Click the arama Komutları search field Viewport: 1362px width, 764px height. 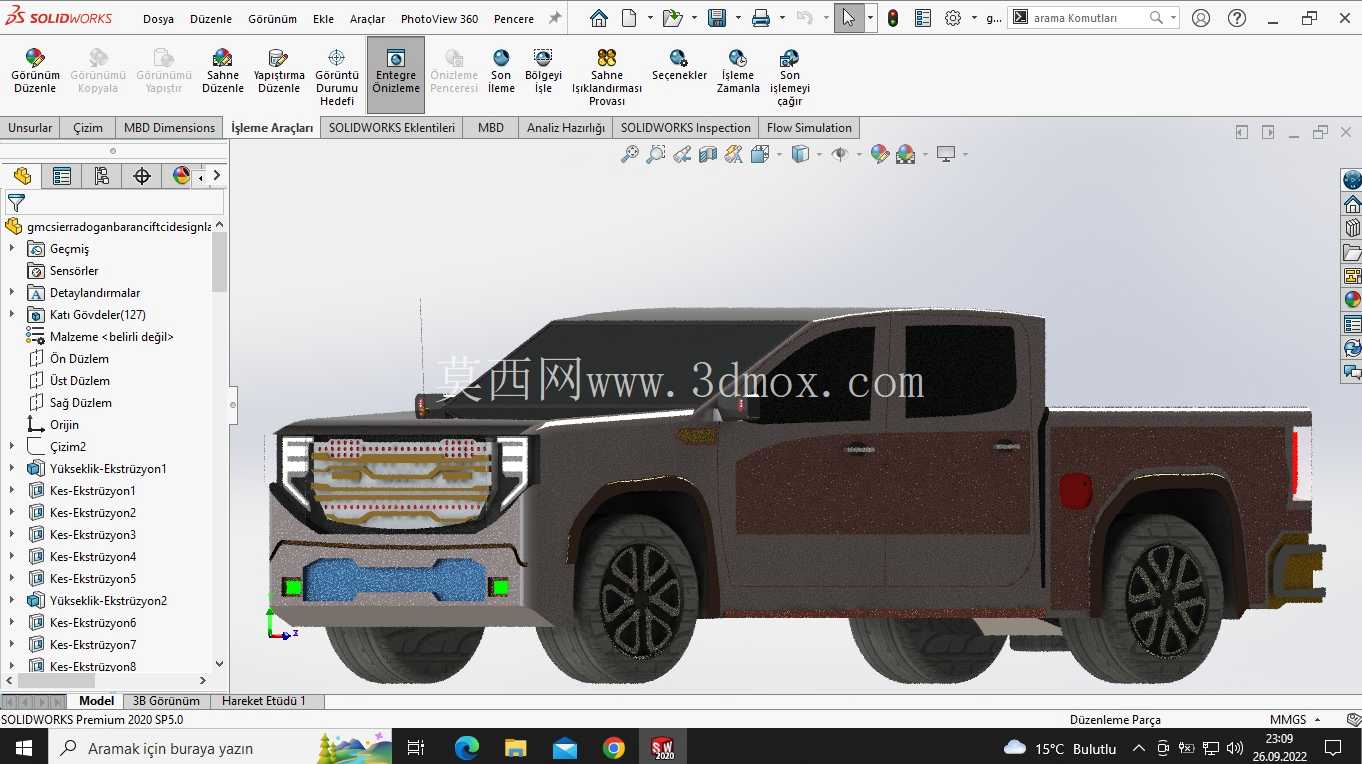[x=1087, y=18]
